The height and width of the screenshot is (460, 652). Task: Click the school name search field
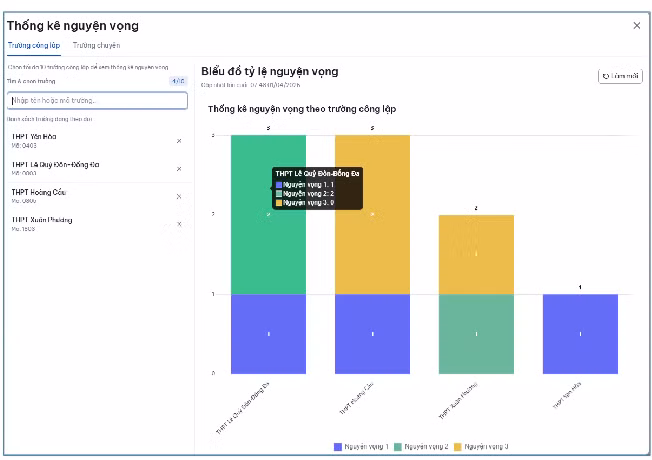pos(97,100)
